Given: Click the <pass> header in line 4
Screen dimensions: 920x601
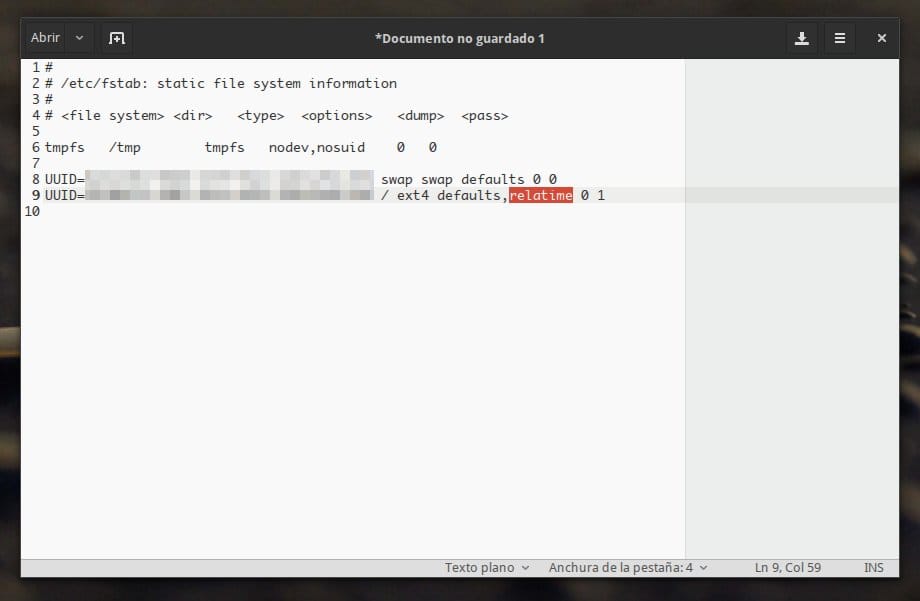Looking at the screenshot, I should [x=485, y=116].
